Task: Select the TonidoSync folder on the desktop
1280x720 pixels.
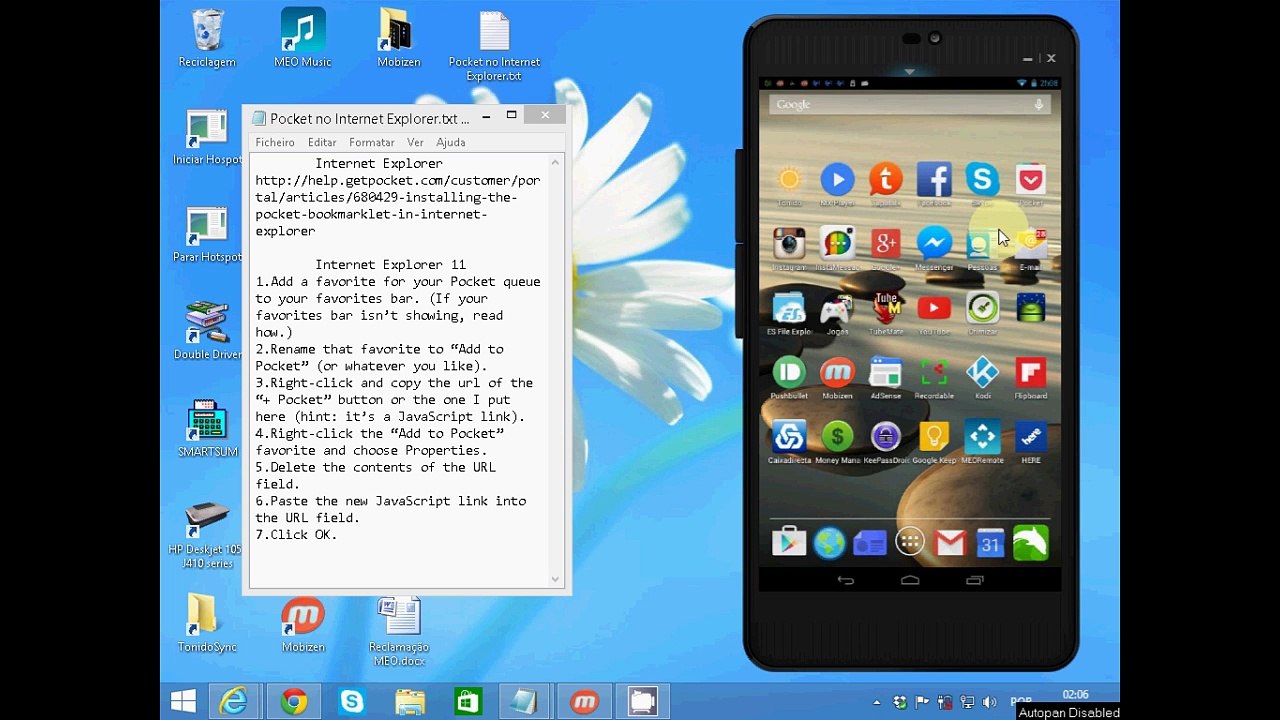Action: [207, 623]
